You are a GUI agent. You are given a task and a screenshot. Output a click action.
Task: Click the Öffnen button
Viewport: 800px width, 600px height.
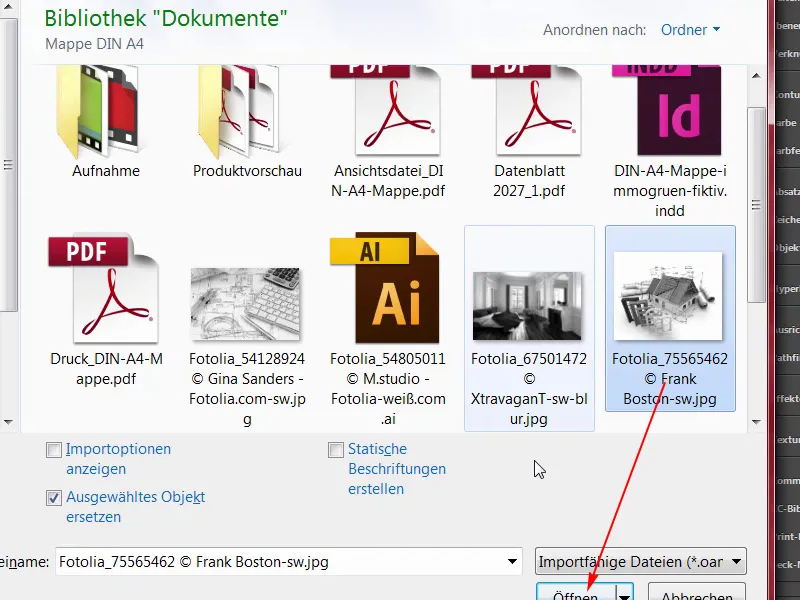click(576, 593)
